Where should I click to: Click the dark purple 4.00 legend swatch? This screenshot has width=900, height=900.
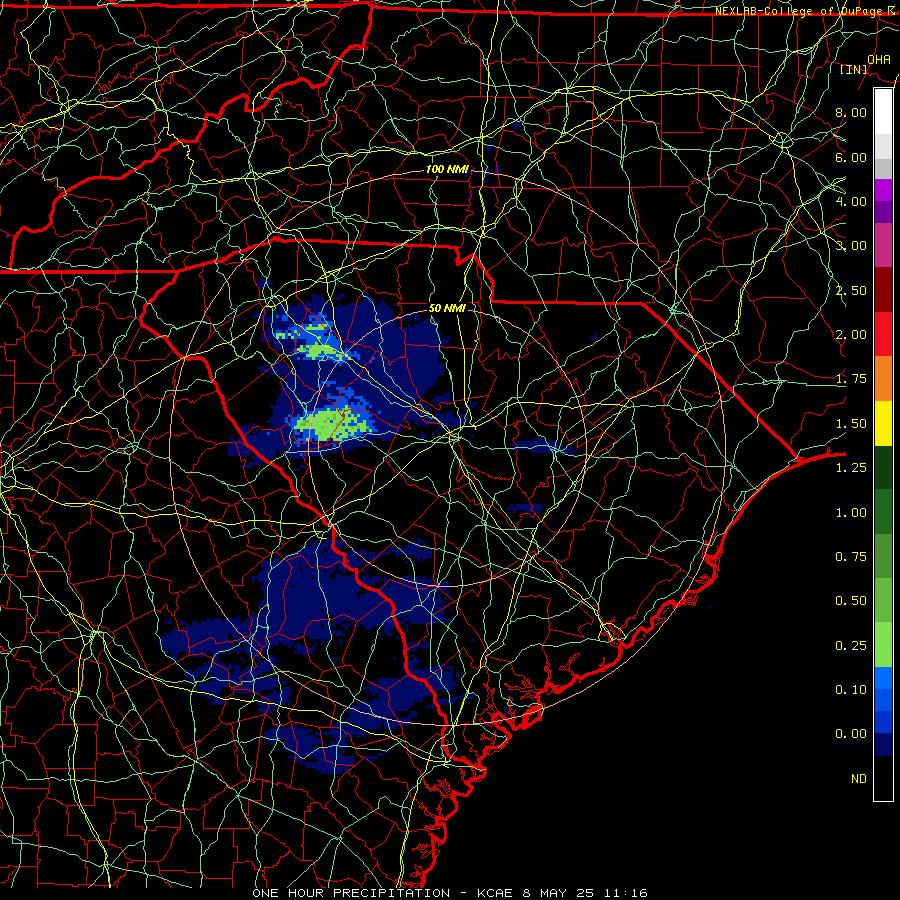883,212
